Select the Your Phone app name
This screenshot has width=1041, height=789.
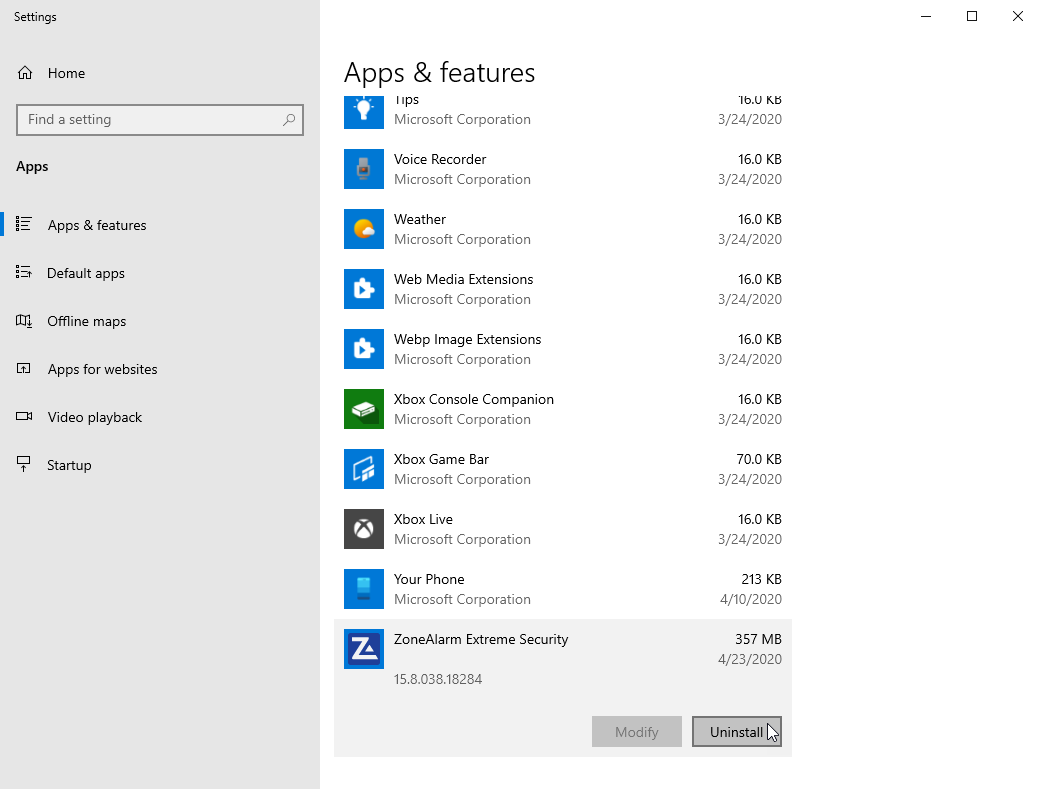429,579
